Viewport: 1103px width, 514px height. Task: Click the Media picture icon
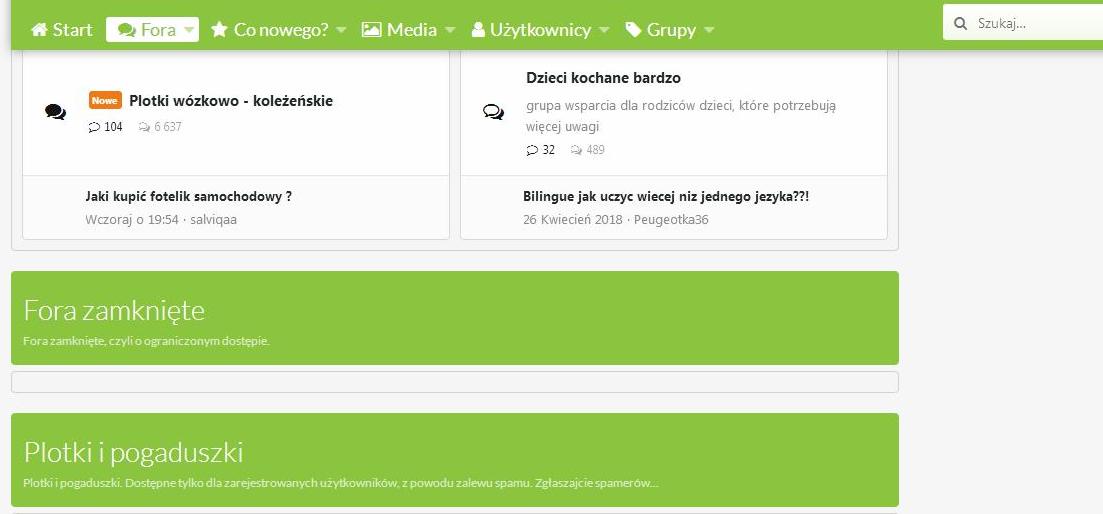pyautogui.click(x=371, y=30)
